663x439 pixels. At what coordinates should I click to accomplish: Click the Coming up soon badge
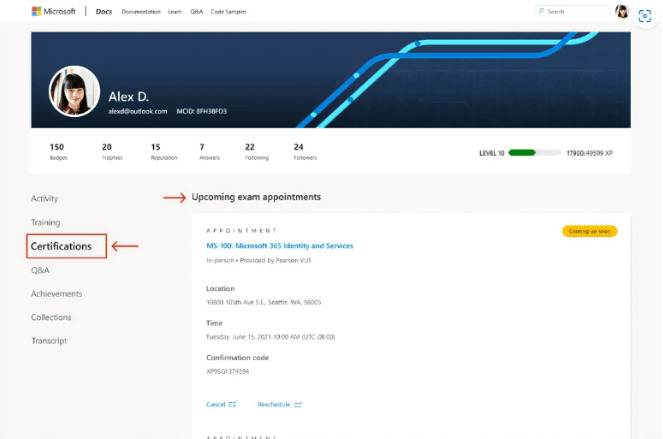click(589, 231)
